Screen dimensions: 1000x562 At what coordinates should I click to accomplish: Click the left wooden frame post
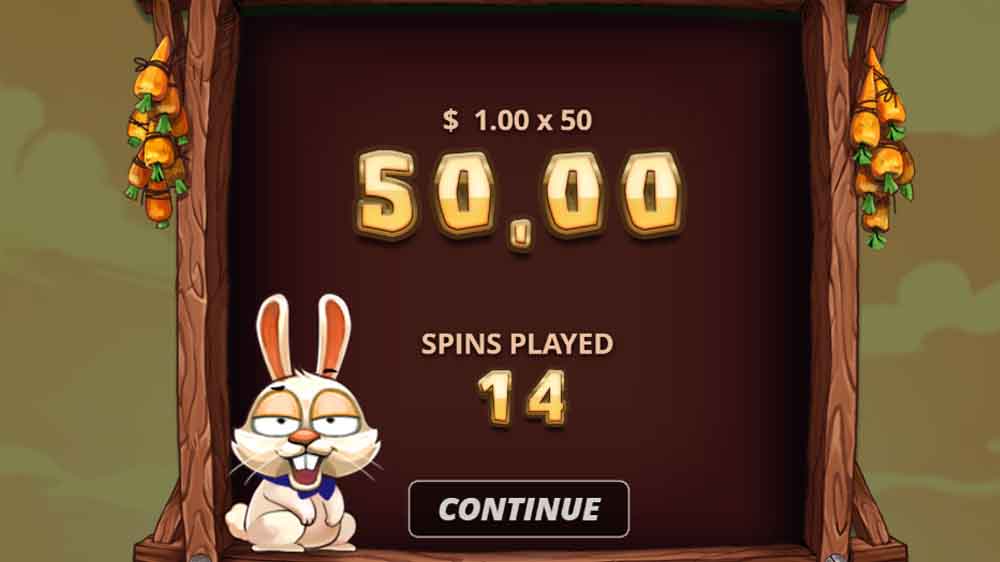coord(203,281)
